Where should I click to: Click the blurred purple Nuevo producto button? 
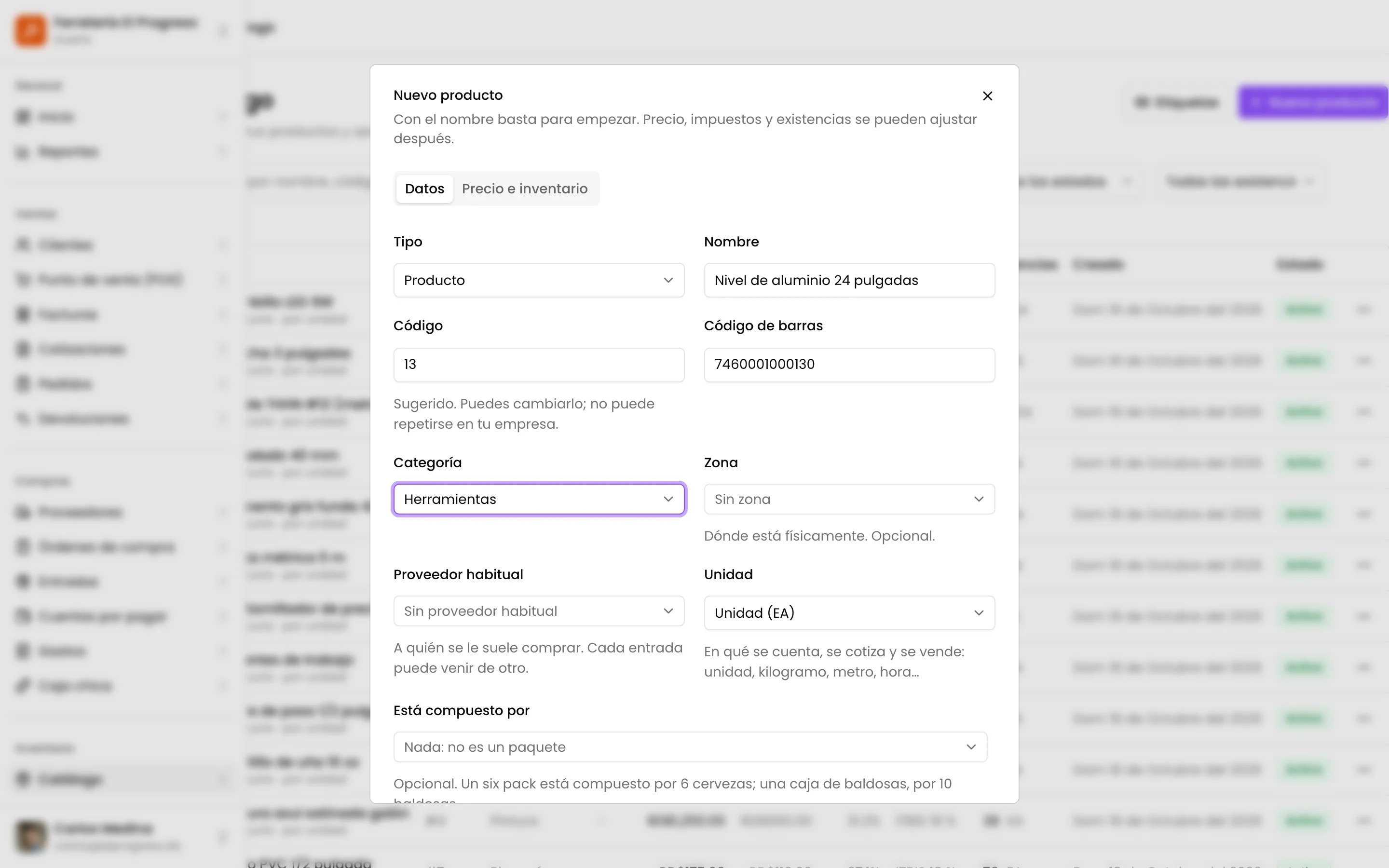click(1313, 103)
